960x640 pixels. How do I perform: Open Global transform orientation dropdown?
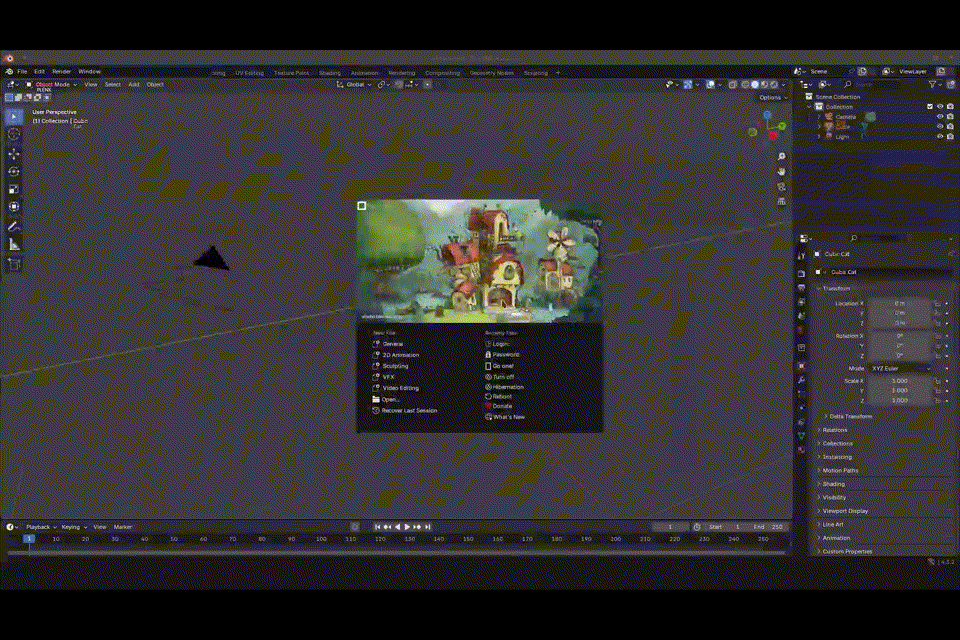point(354,85)
